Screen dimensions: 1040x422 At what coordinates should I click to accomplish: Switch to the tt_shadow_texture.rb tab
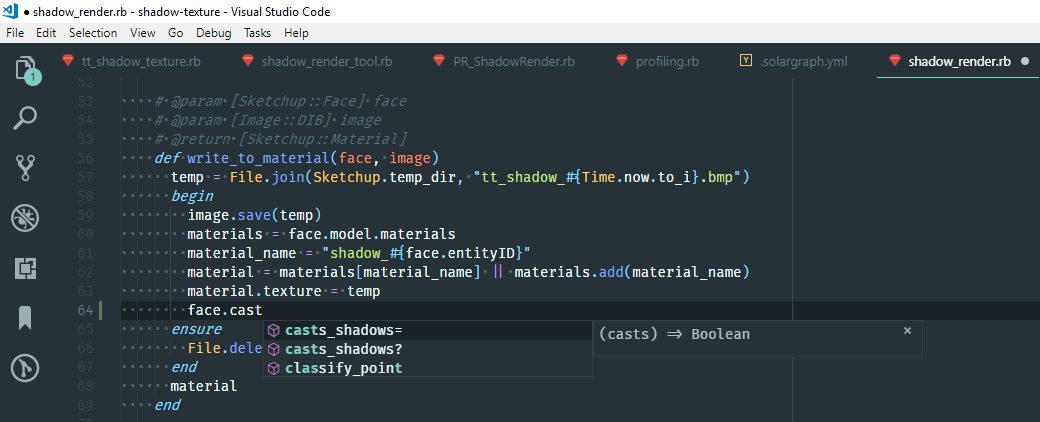tap(141, 61)
